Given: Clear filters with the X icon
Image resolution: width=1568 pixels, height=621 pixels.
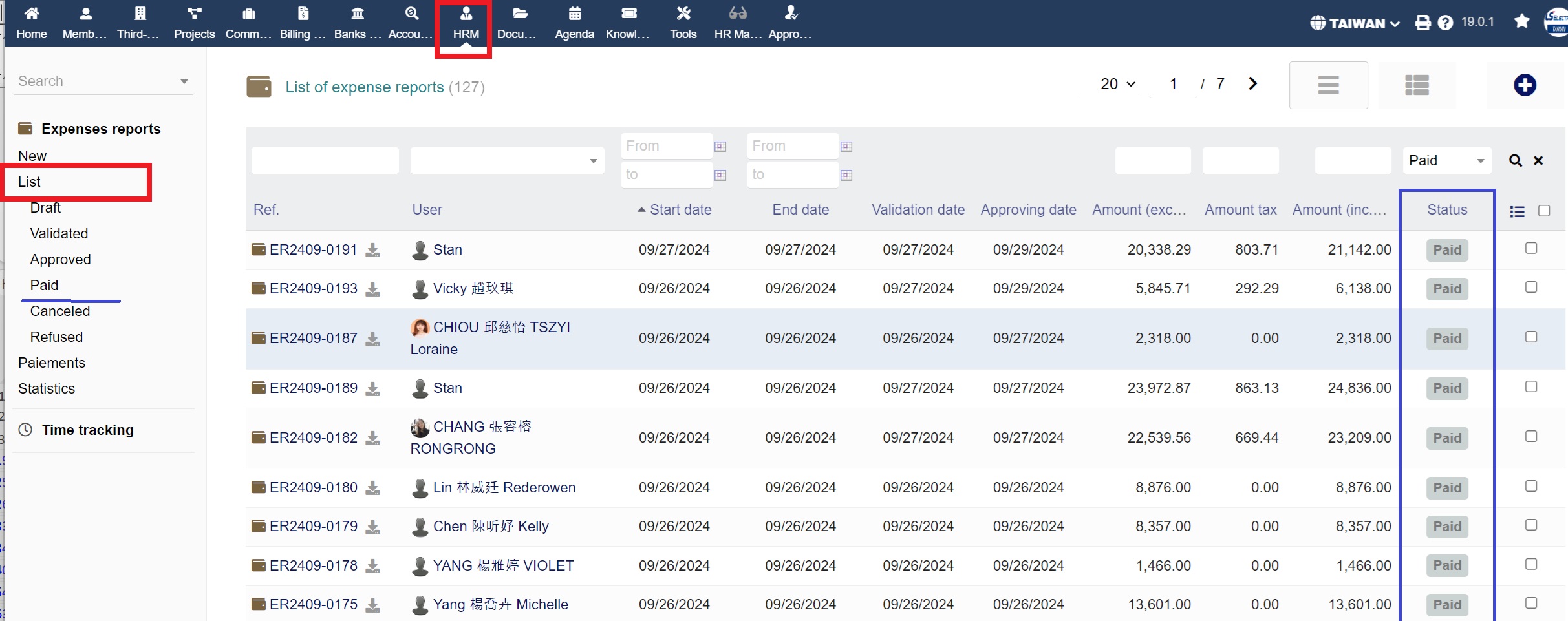Looking at the screenshot, I should tap(1538, 161).
